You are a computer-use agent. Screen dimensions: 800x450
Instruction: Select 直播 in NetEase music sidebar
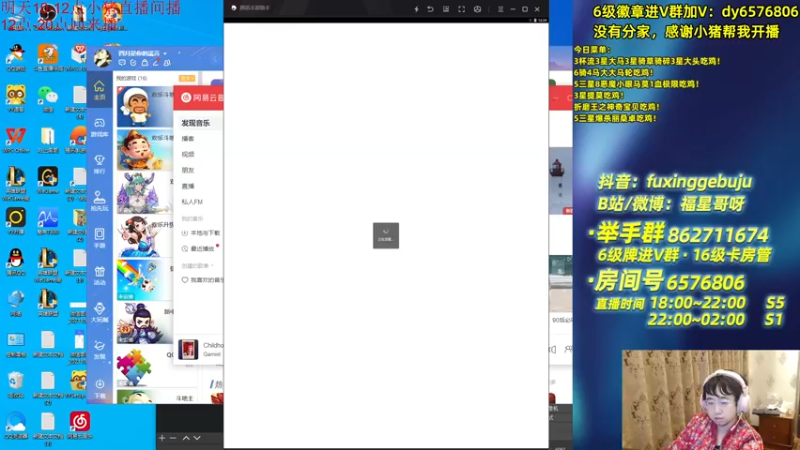188,186
